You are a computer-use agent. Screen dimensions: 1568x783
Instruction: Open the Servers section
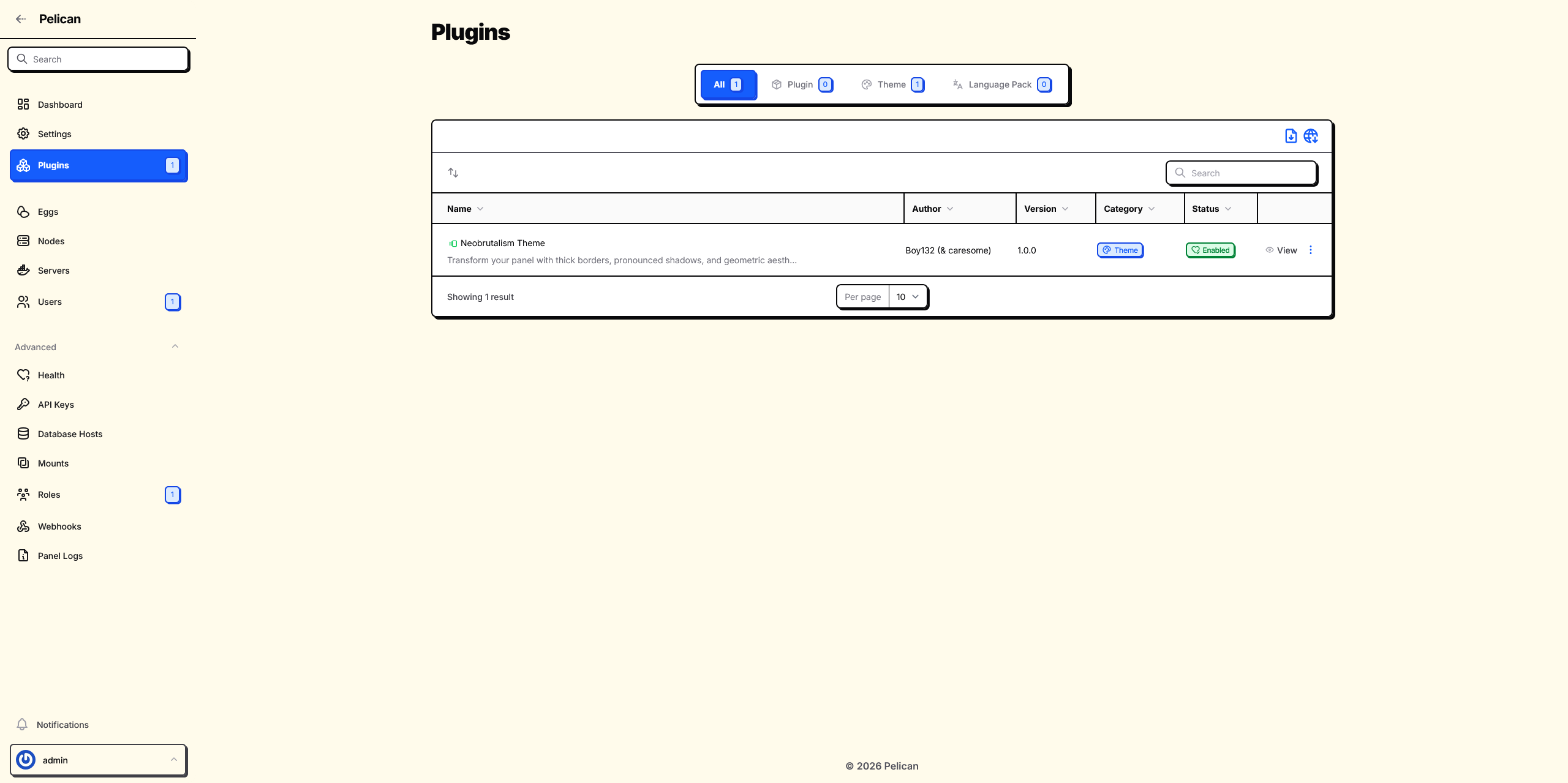98,271
